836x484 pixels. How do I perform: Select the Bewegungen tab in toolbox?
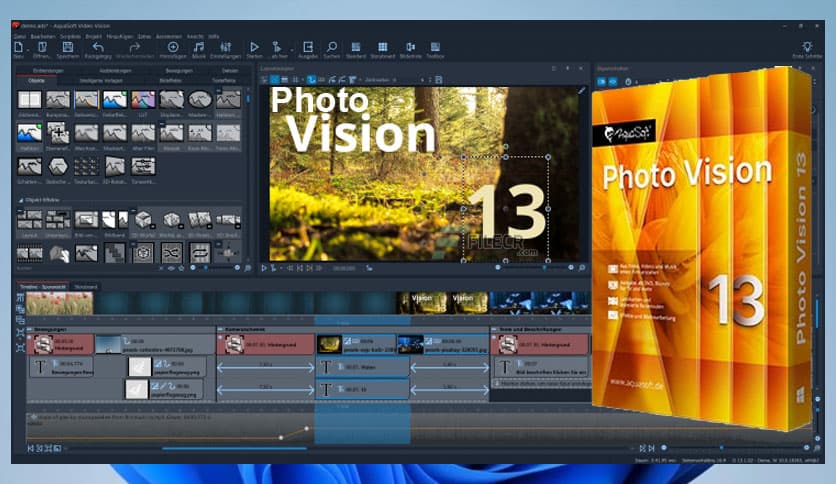pos(181,71)
